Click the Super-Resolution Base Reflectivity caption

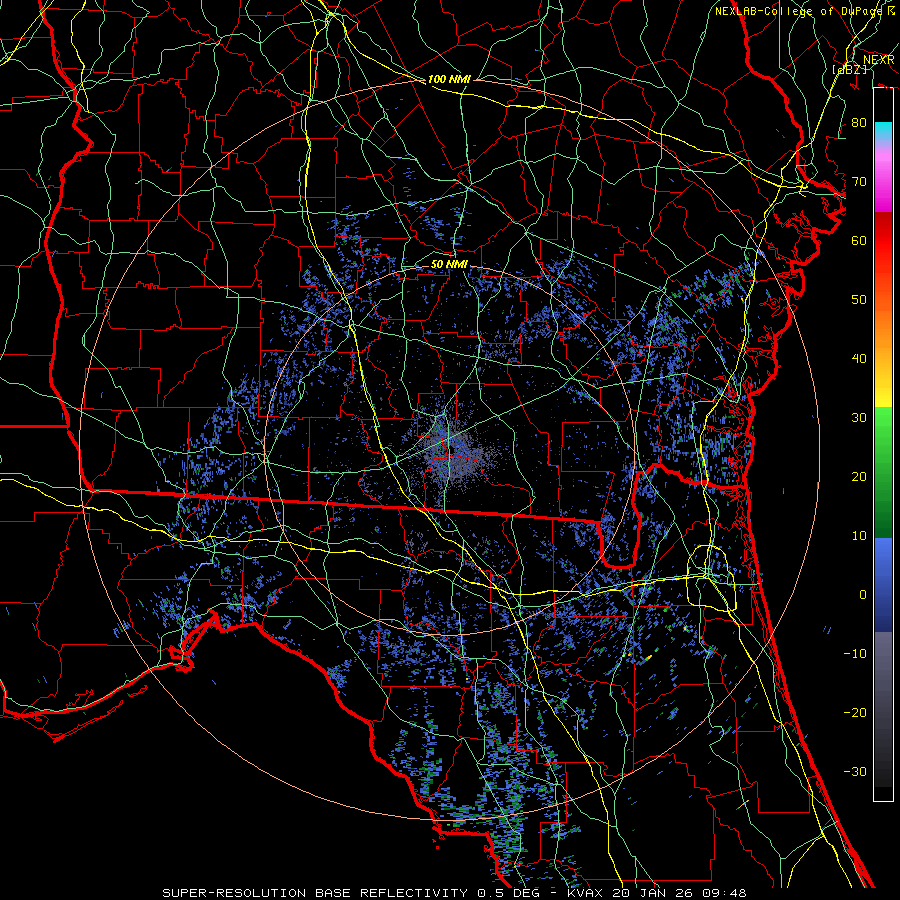click(x=454, y=893)
